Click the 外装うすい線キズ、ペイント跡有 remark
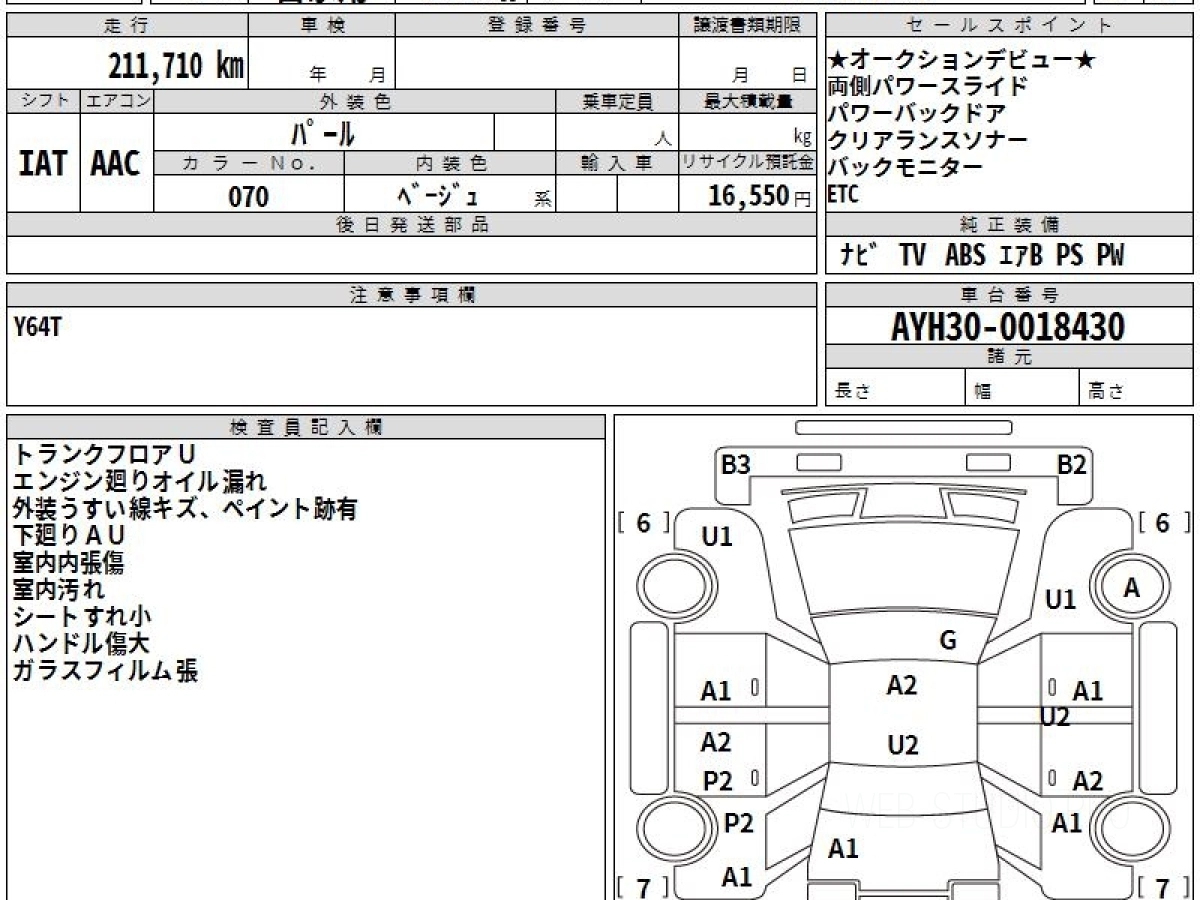1200x900 pixels. pyautogui.click(x=185, y=509)
